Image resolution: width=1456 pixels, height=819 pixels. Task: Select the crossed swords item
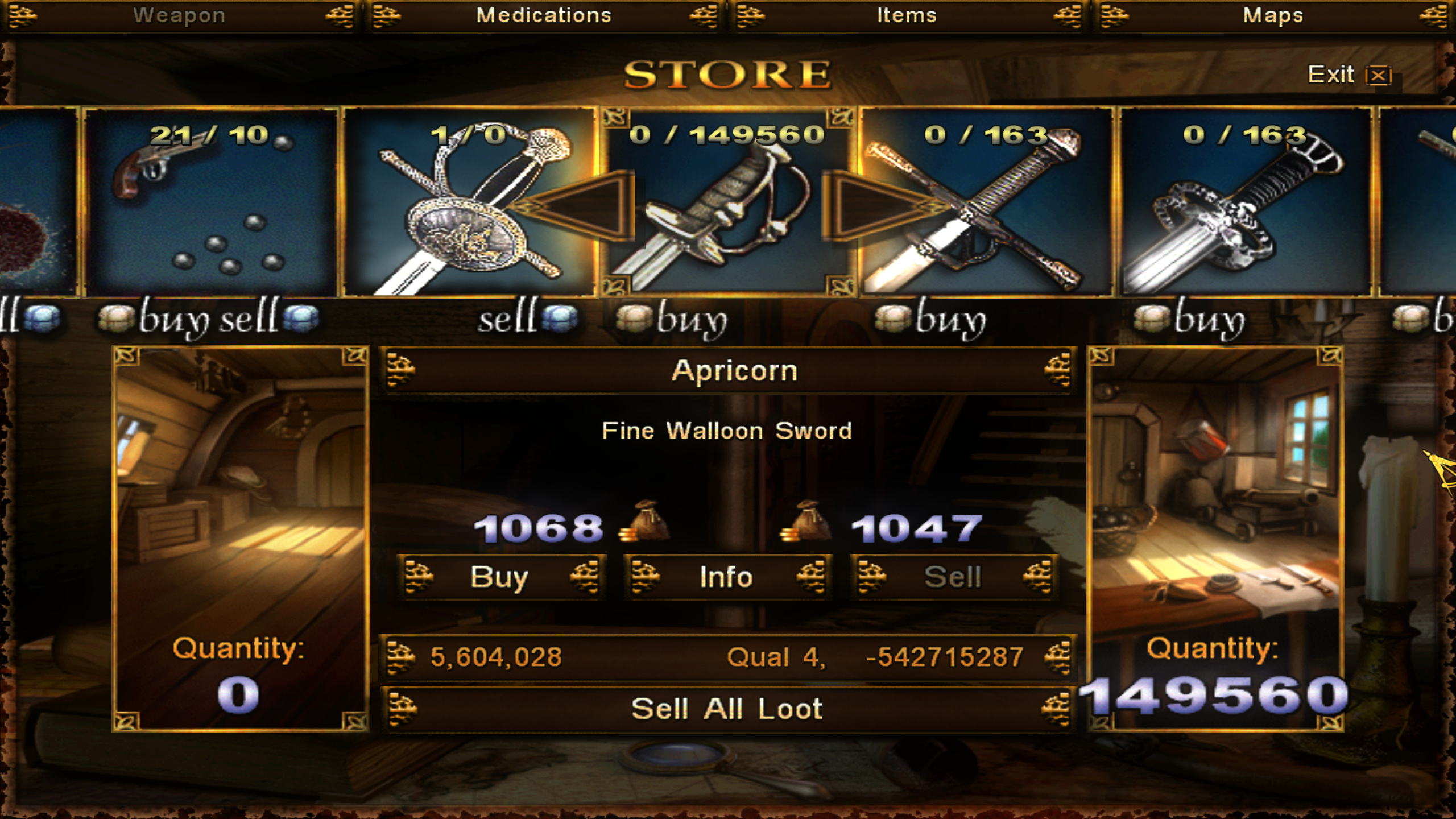(986, 202)
